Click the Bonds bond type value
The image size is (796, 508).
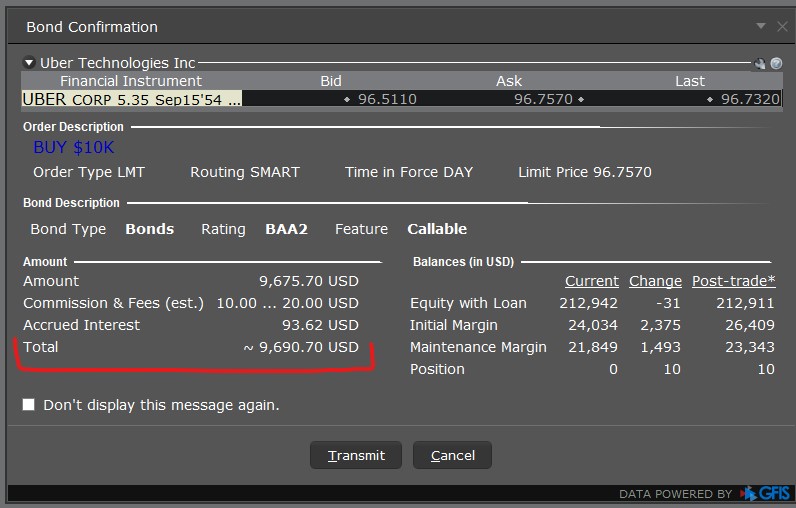tap(150, 229)
